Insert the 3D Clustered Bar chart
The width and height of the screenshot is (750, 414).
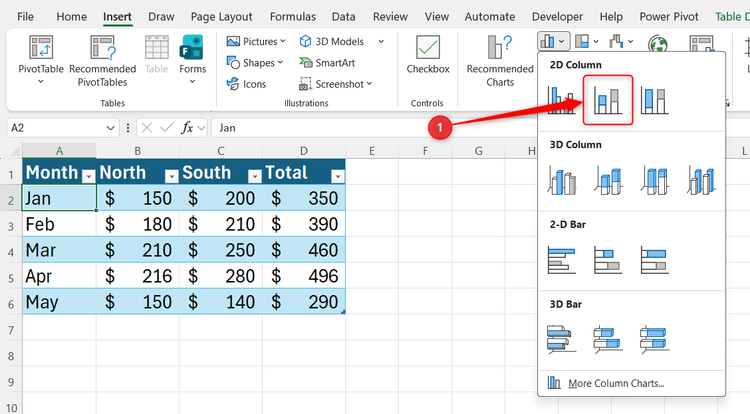562,339
